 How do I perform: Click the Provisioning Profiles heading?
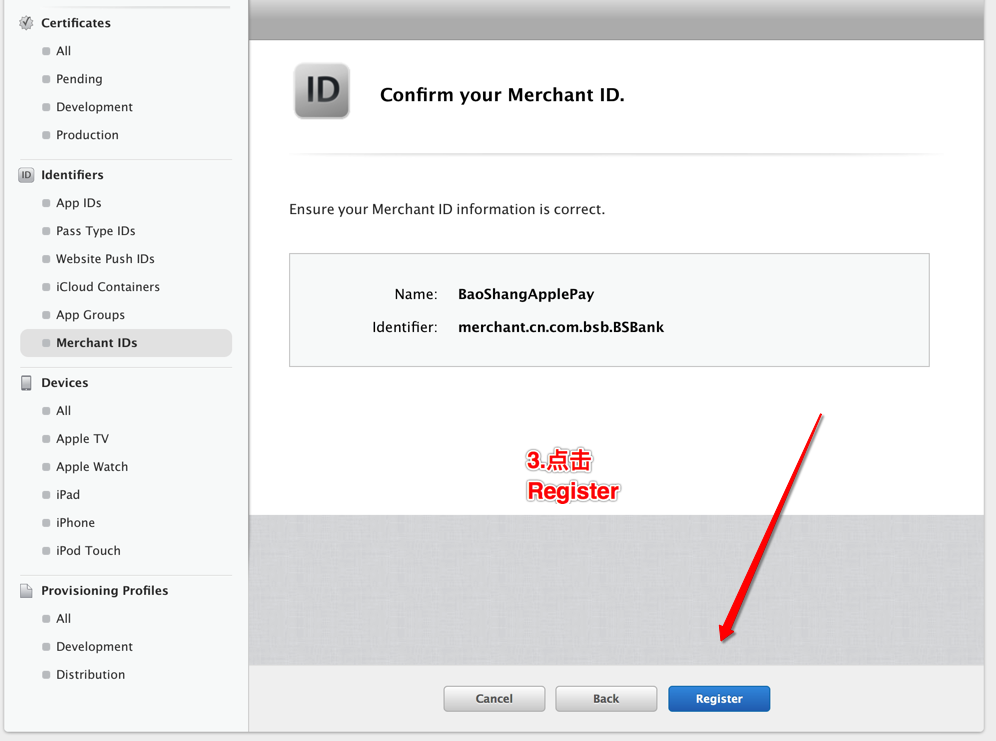[x=105, y=591]
